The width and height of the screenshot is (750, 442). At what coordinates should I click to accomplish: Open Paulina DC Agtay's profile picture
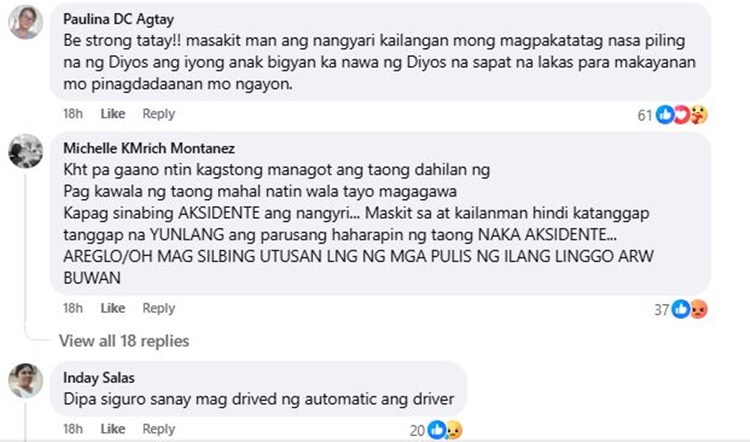(x=26, y=22)
